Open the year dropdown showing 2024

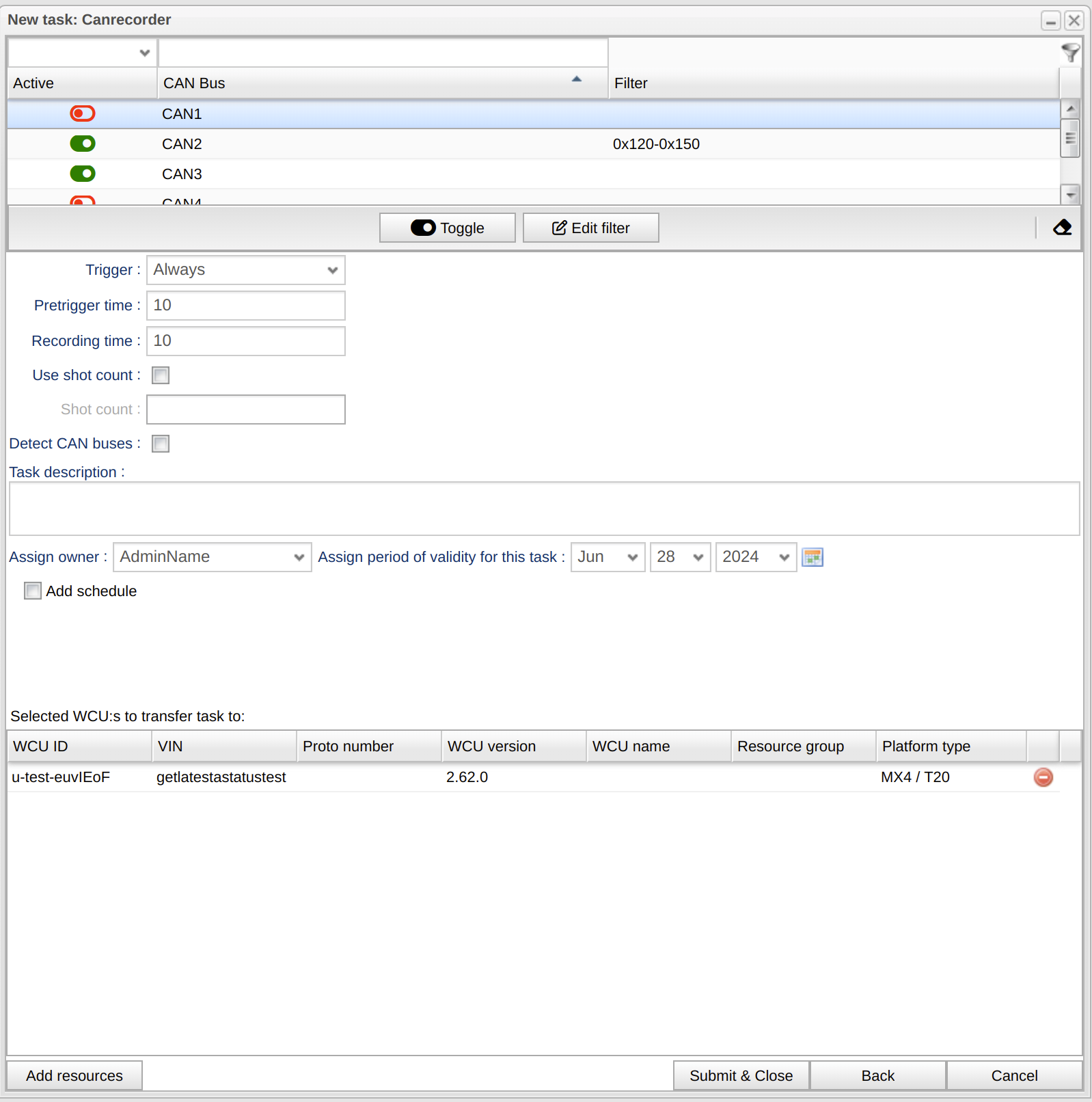point(755,557)
